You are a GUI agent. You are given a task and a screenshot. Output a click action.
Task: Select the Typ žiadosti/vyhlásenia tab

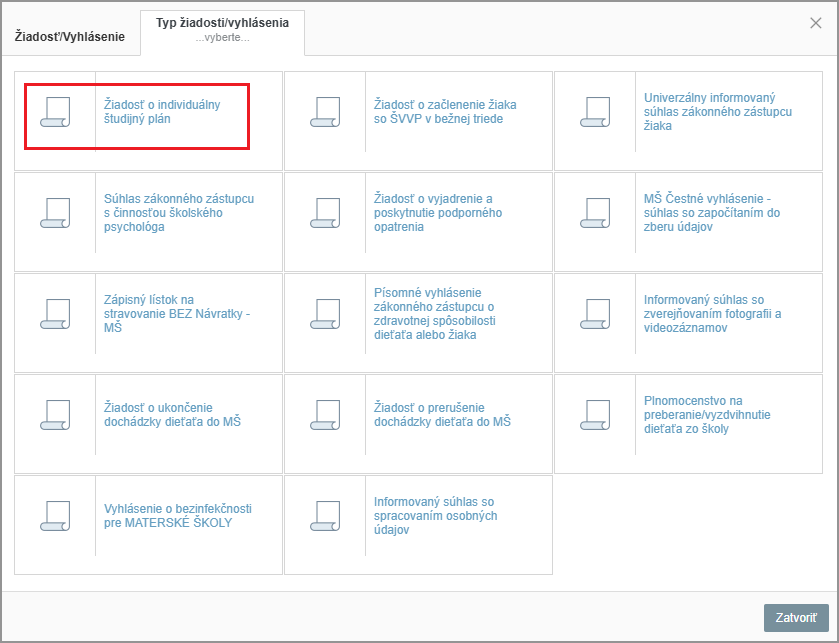tap(222, 29)
